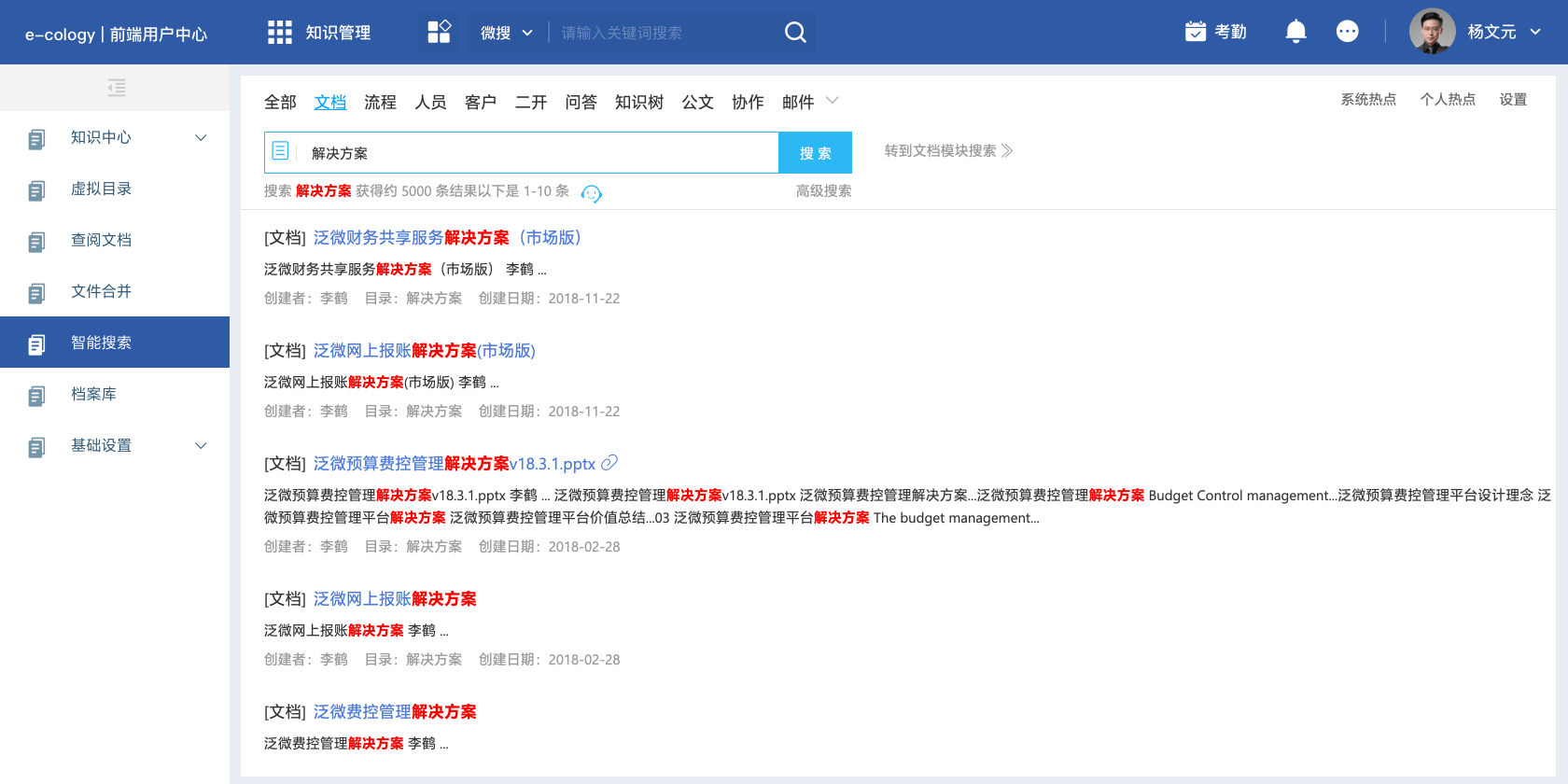Focus header keyword search field
Screen dimensions: 1568x784
[663, 33]
